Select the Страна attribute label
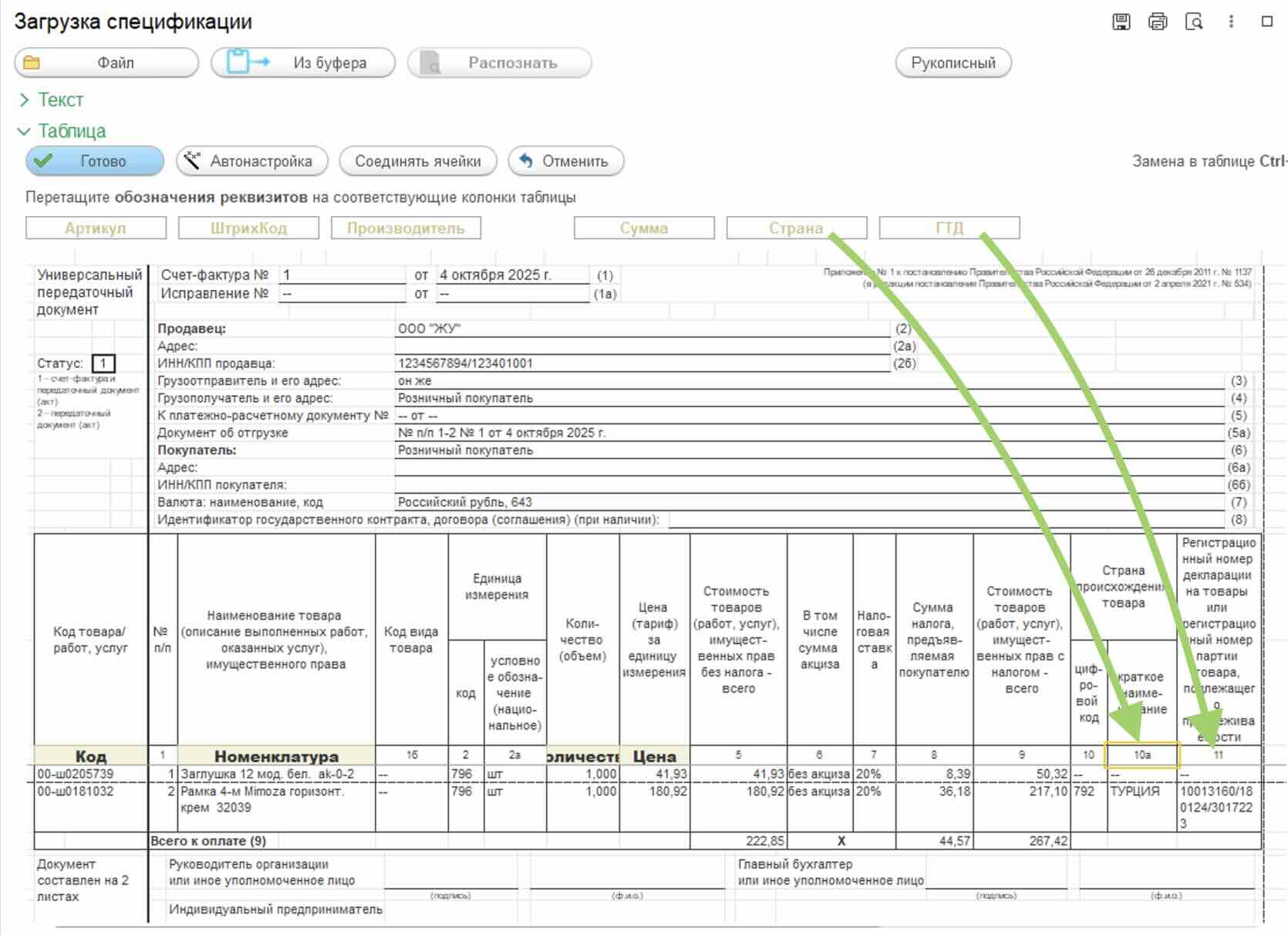Viewport: 1288px width, 935px height. click(797, 228)
